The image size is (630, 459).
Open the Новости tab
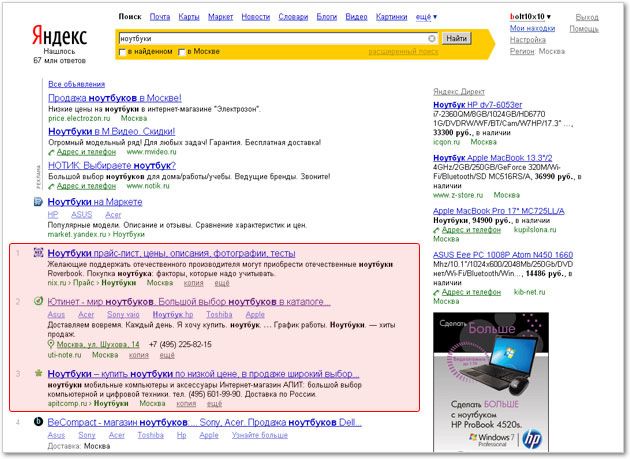point(256,17)
